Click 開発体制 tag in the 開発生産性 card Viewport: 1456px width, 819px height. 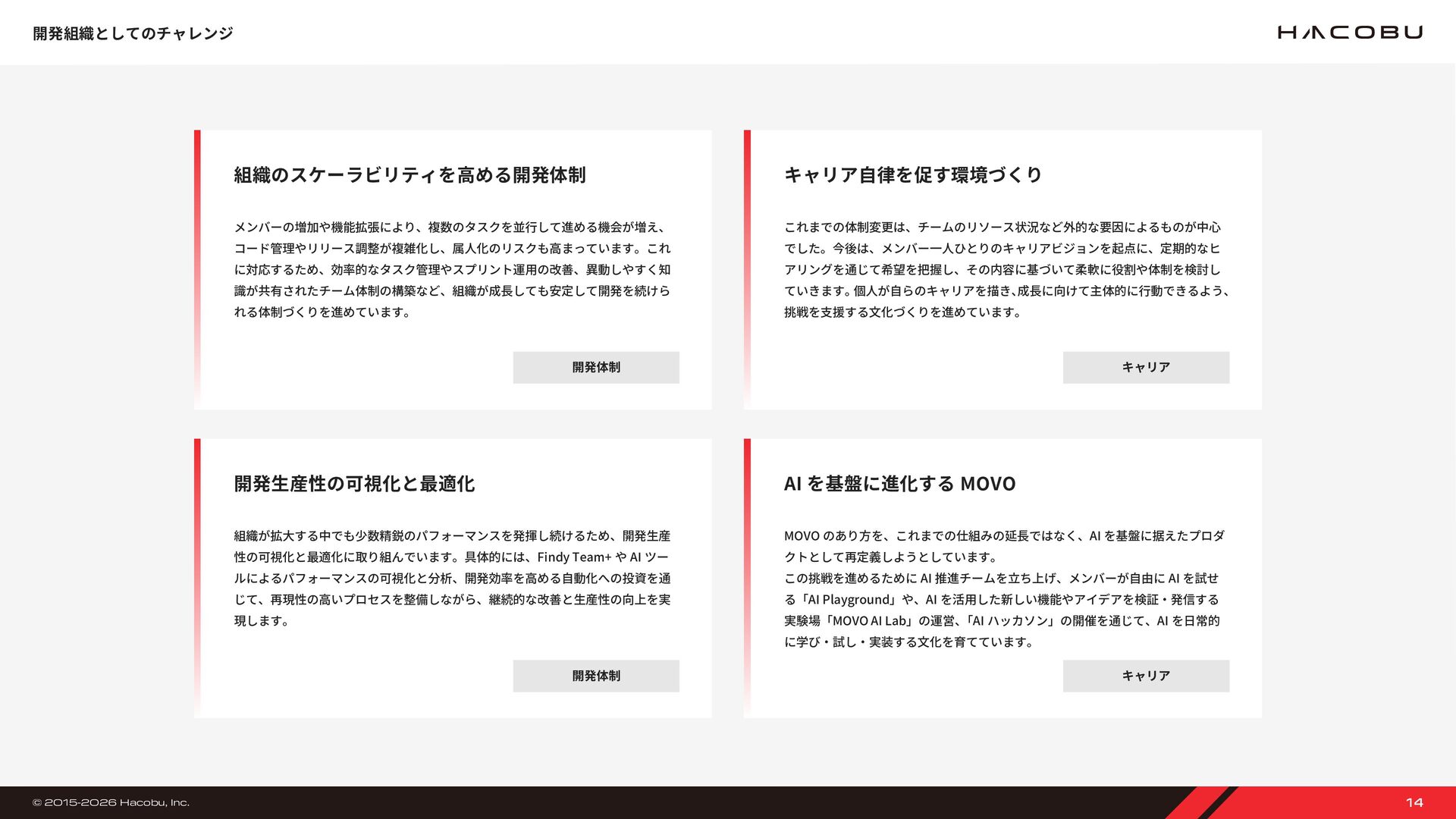596,676
